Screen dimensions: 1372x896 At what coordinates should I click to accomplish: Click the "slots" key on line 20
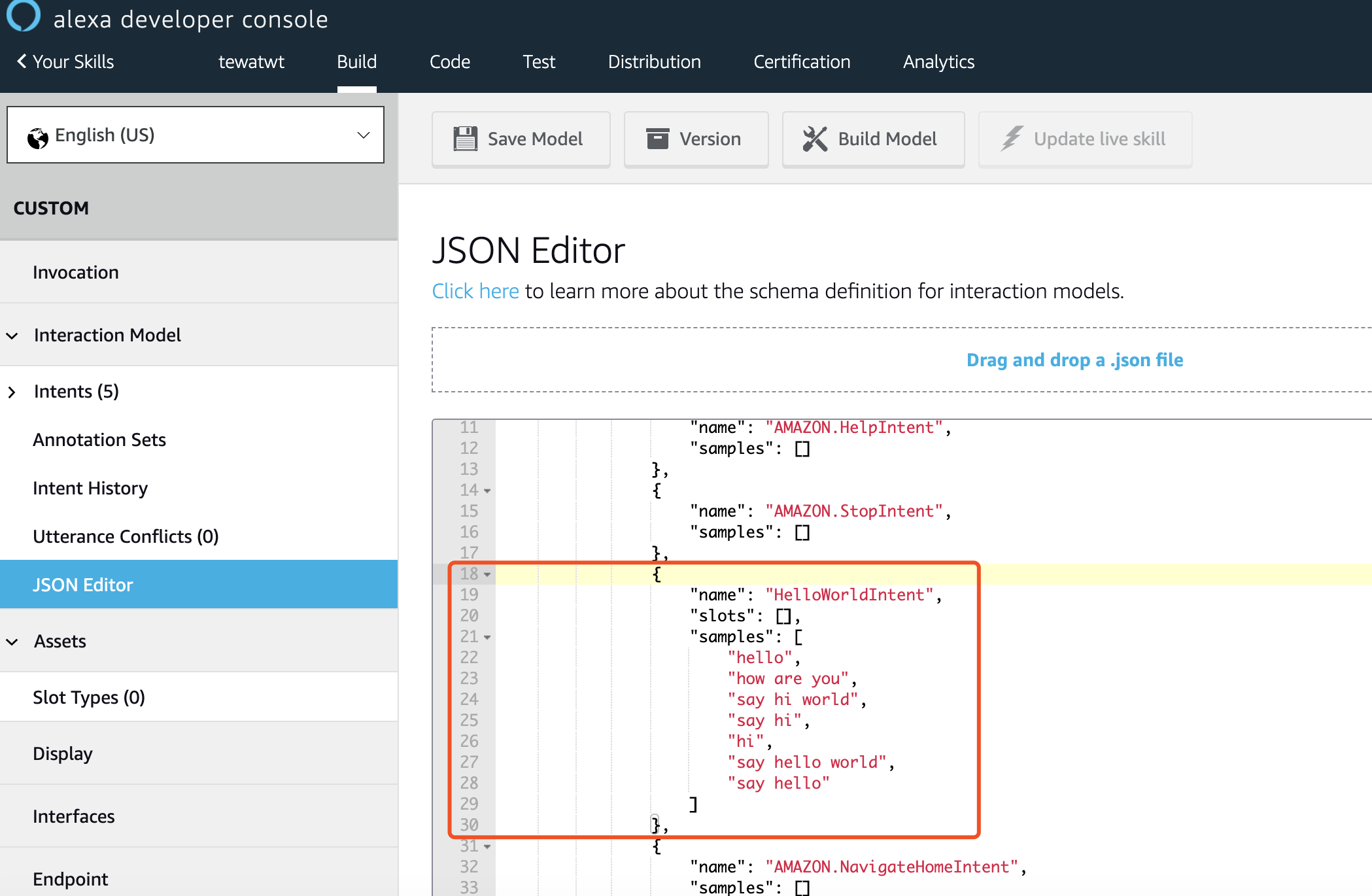pos(722,615)
